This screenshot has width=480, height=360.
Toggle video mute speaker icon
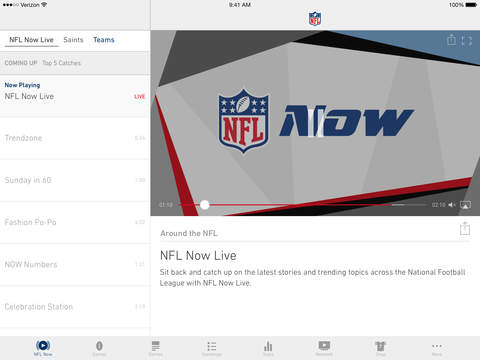coord(452,205)
